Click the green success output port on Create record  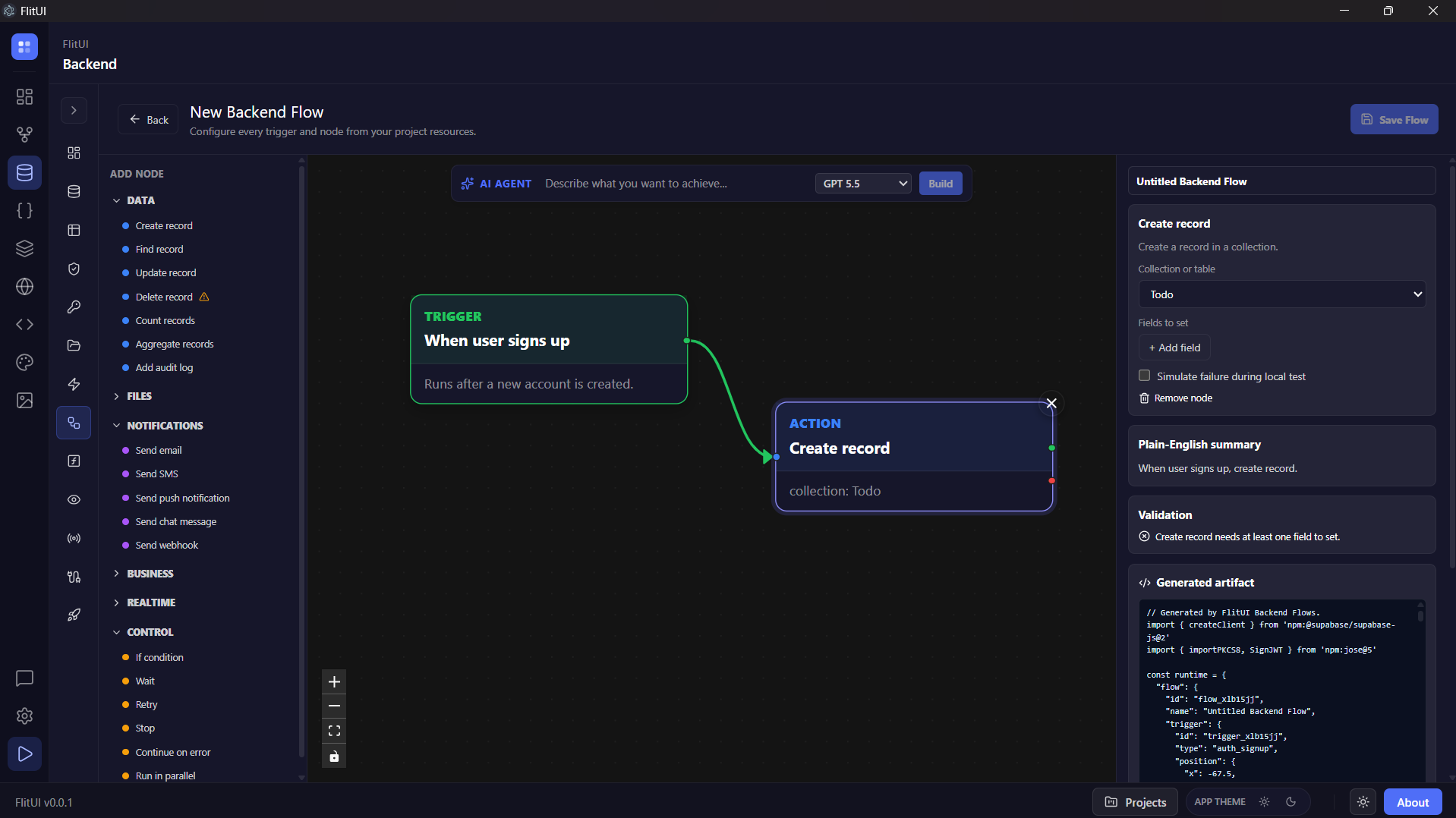[x=1051, y=448]
